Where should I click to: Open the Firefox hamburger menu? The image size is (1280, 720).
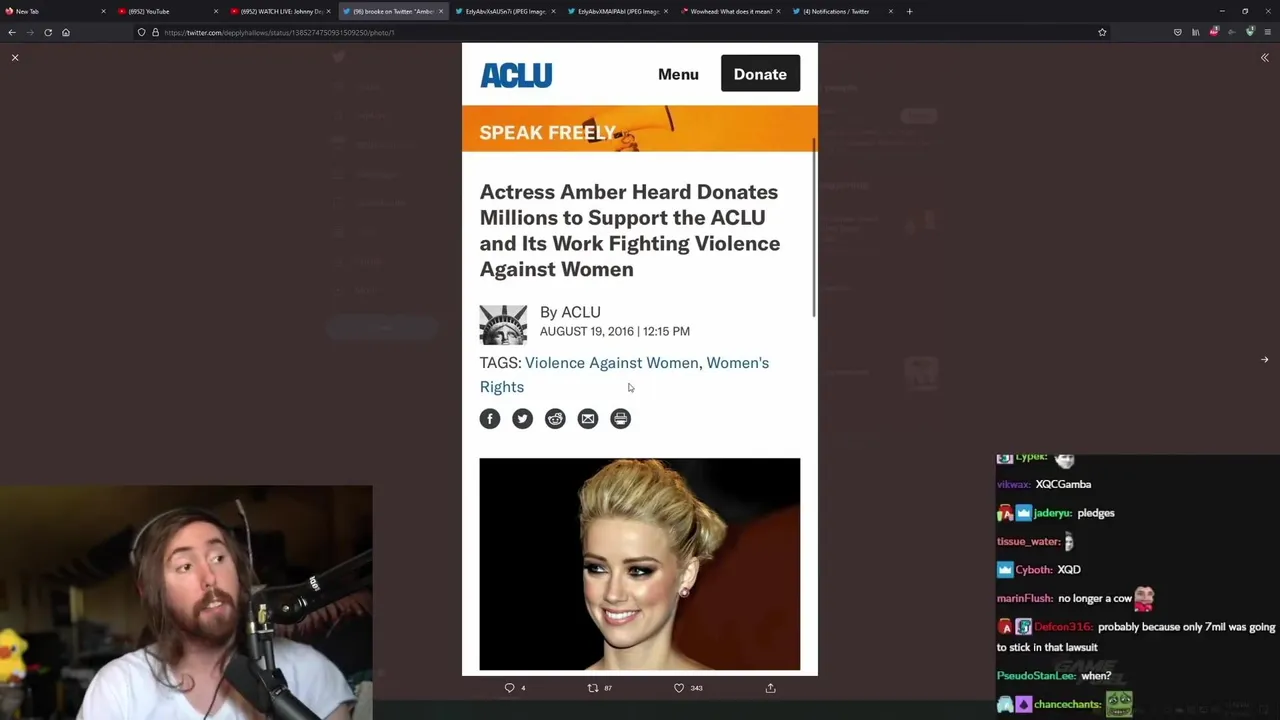[1268, 32]
